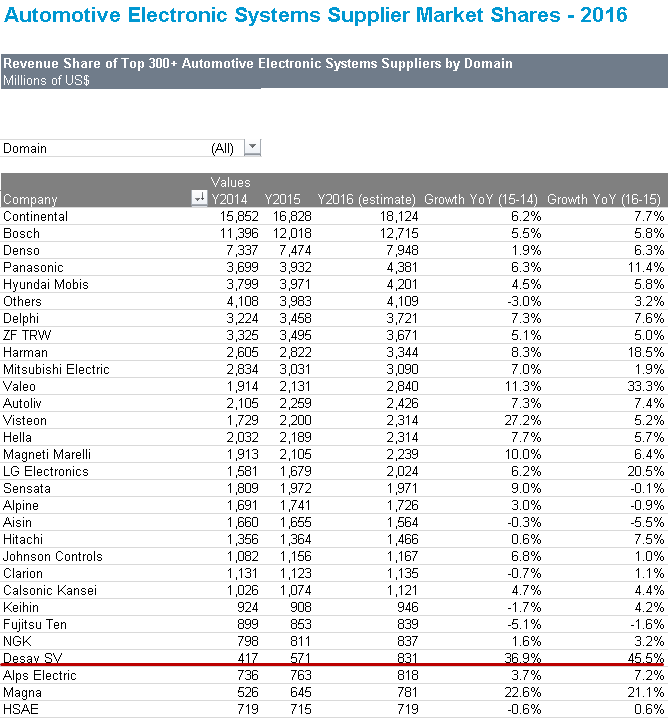
Task: Select Valeo's 33.3% growth cell
Action: click(x=646, y=386)
